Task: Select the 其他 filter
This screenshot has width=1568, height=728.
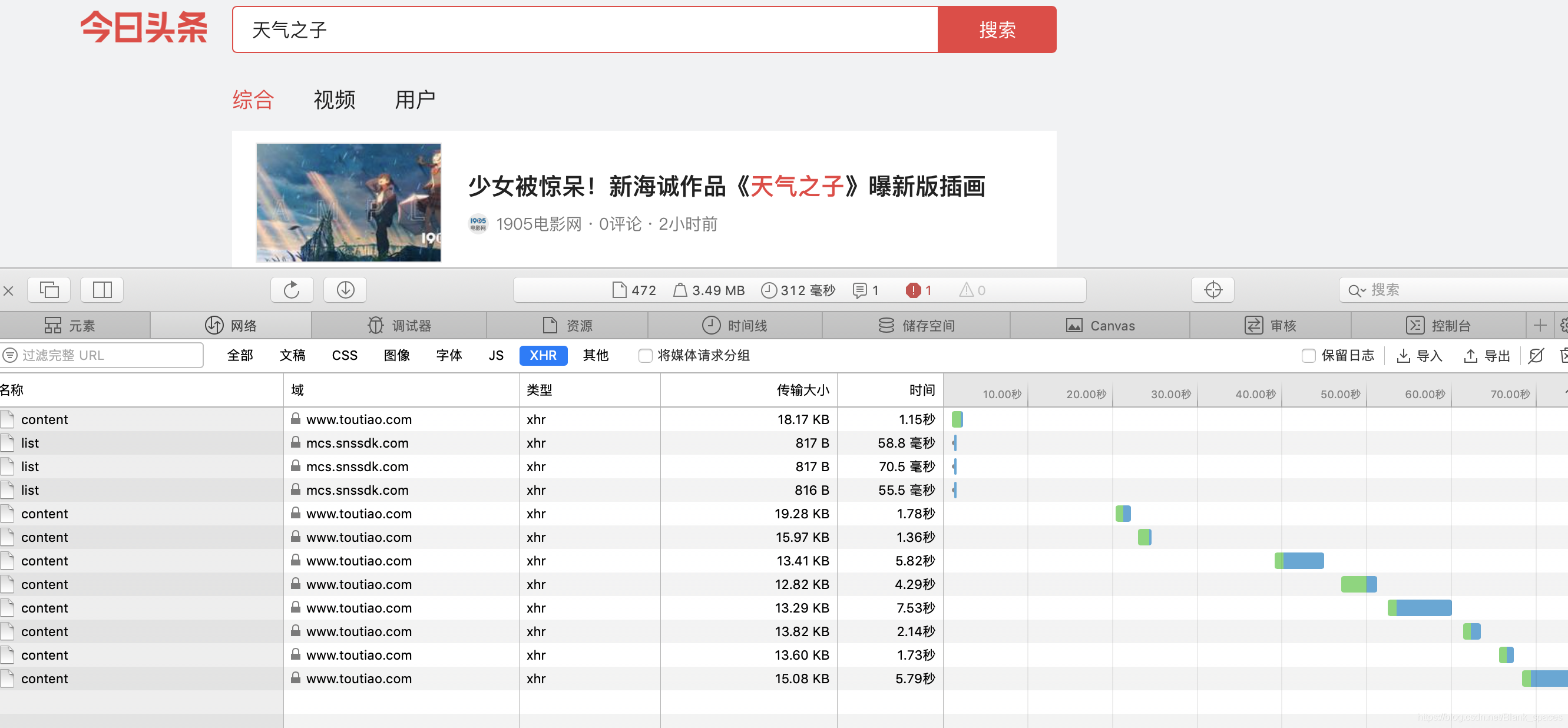Action: pyautogui.click(x=596, y=356)
